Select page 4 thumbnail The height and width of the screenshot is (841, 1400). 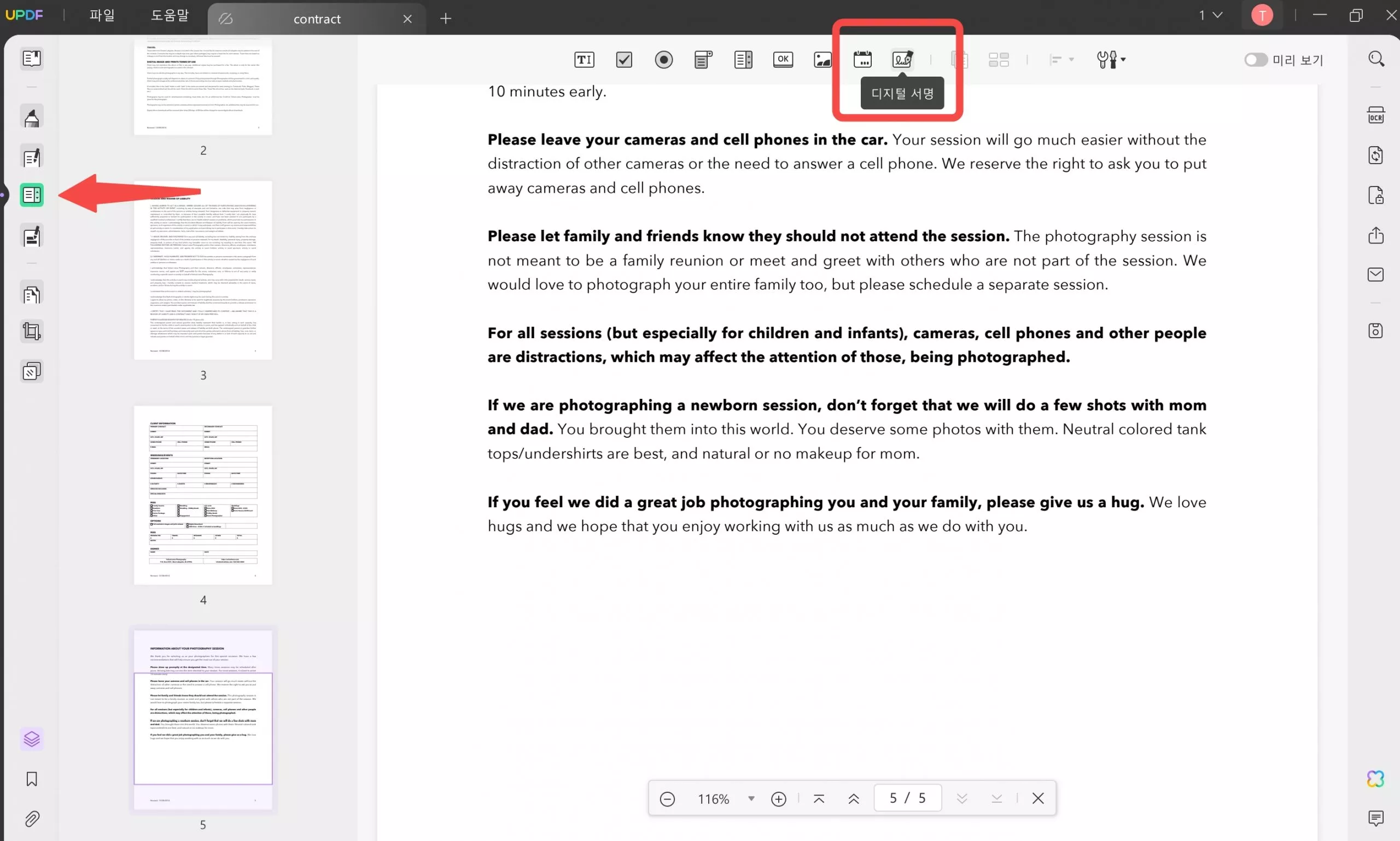click(203, 495)
